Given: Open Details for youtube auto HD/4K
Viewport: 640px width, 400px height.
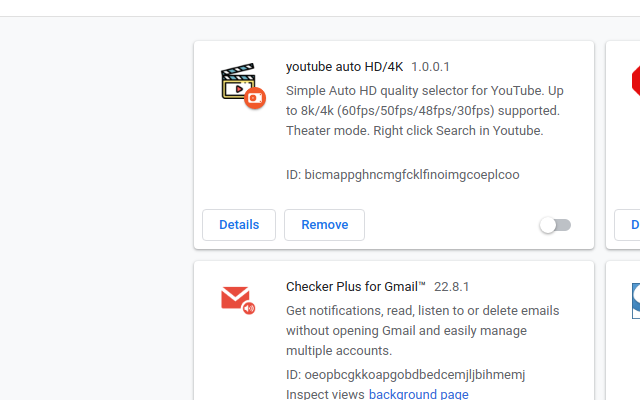Looking at the screenshot, I should click(239, 225).
